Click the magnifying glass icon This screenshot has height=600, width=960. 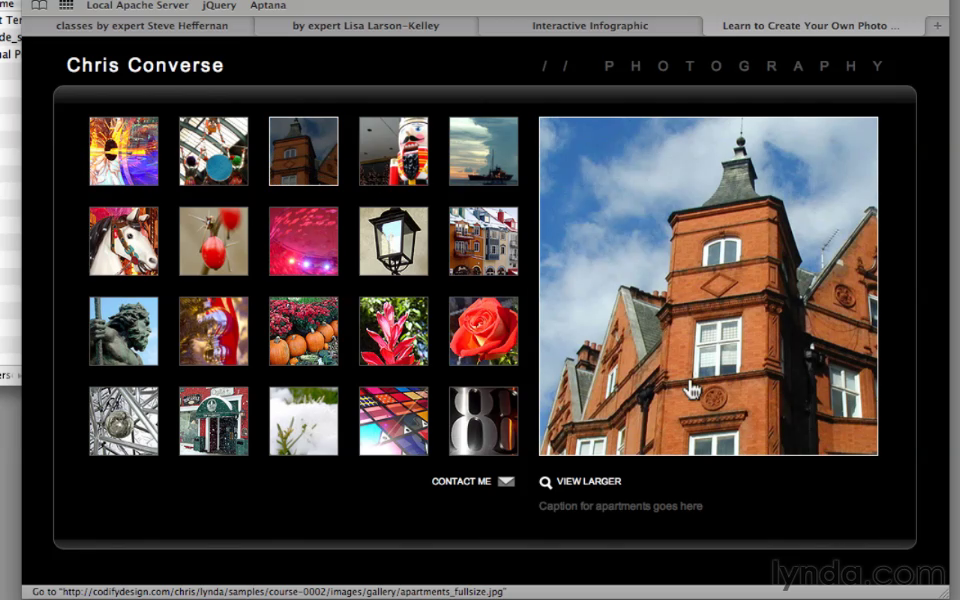coord(546,482)
